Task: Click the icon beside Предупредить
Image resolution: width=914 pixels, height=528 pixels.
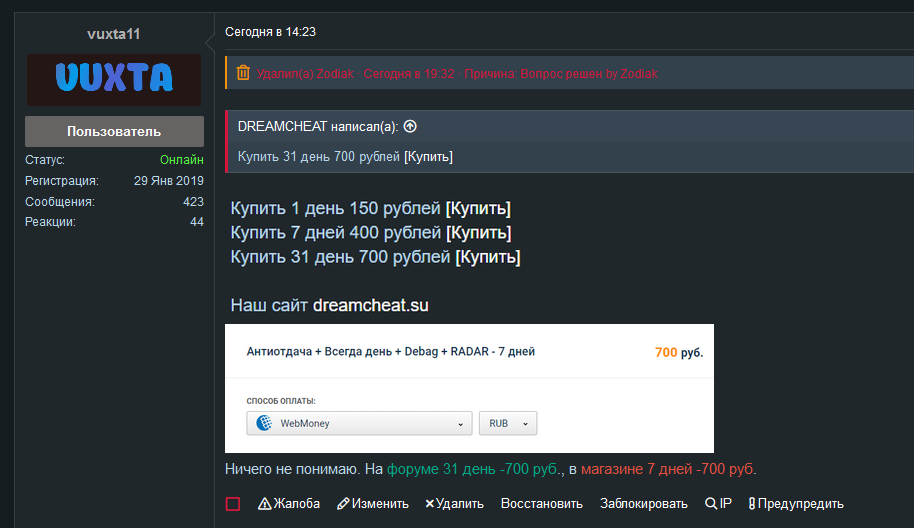Action: (x=752, y=504)
